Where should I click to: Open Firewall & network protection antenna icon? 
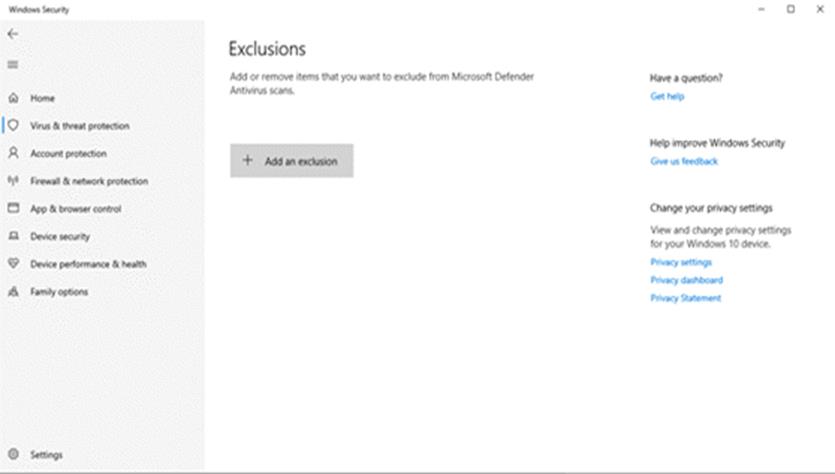13,181
